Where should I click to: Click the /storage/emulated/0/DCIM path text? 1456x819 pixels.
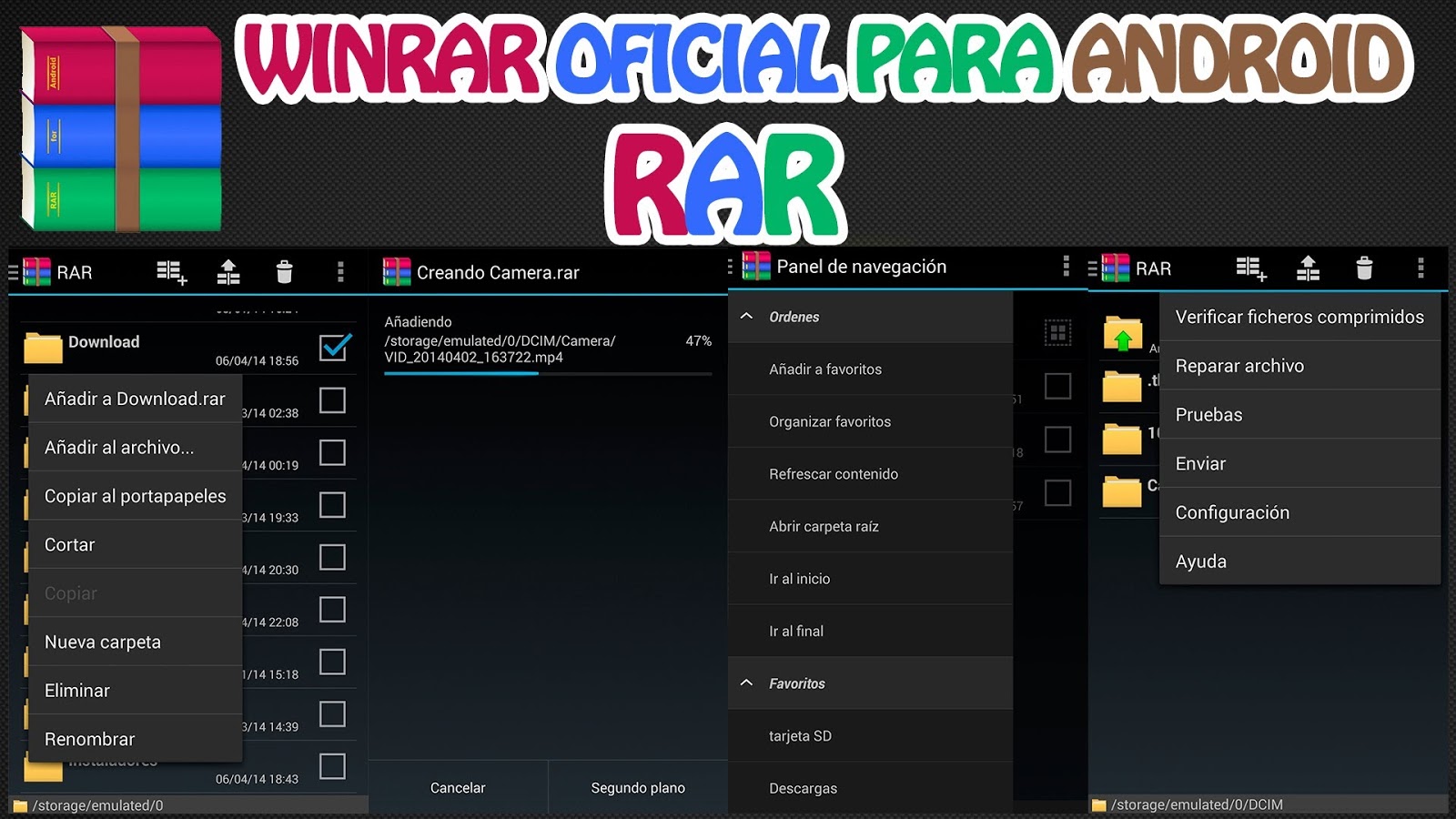pos(1197,805)
